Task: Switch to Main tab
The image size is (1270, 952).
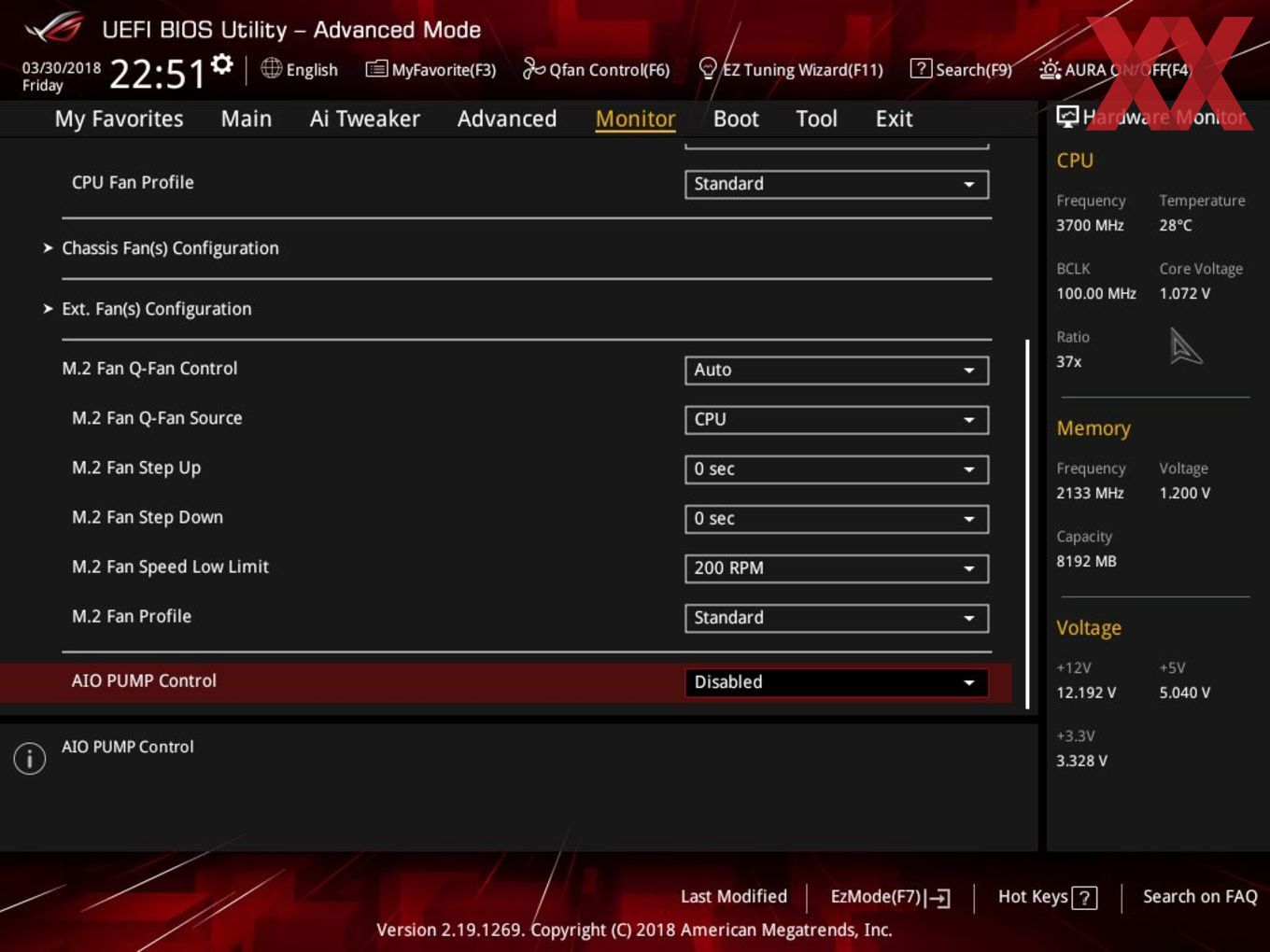Action: pos(247,119)
